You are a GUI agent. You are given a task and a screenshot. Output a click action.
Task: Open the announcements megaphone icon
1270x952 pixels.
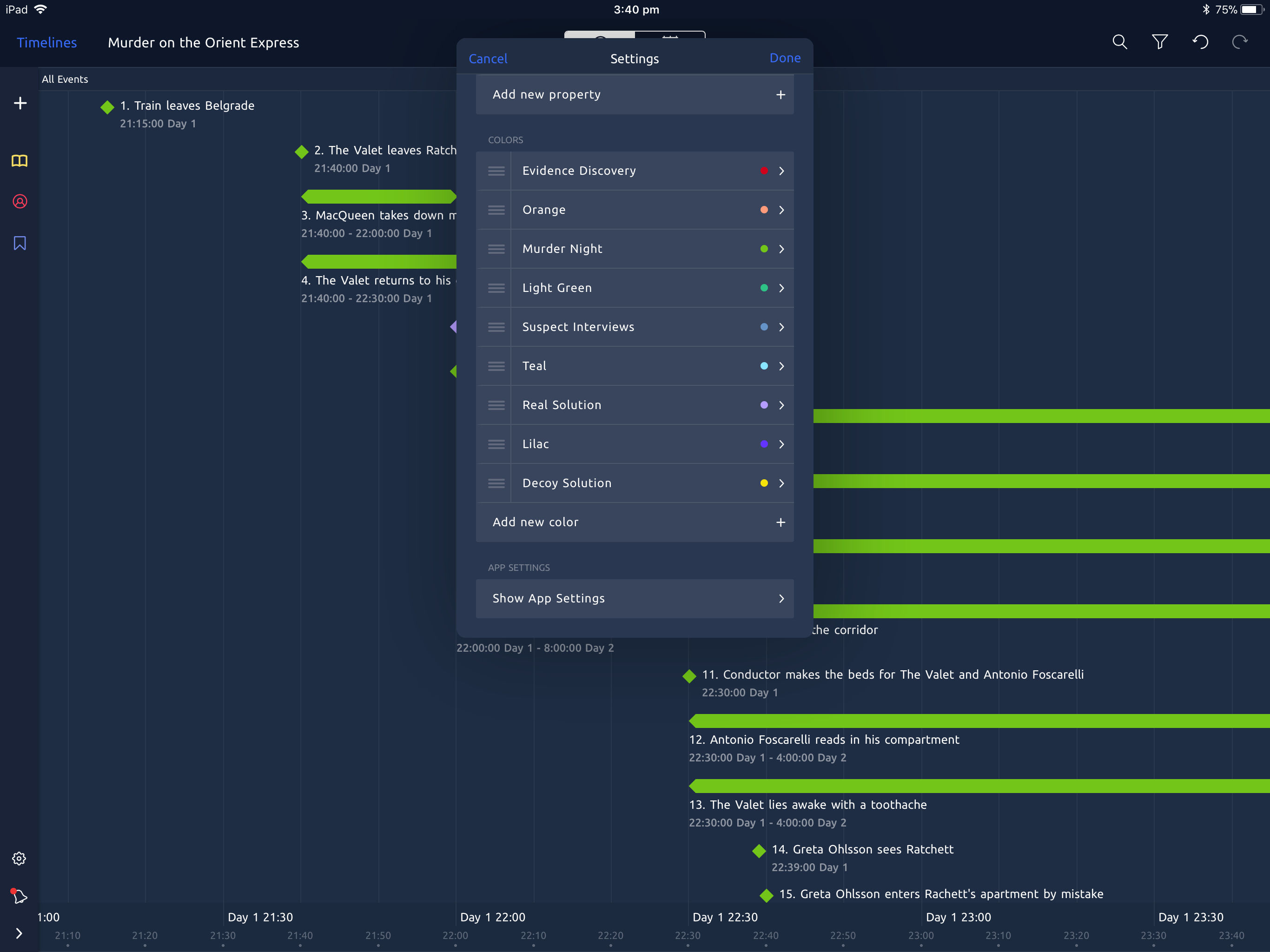pos(19,896)
